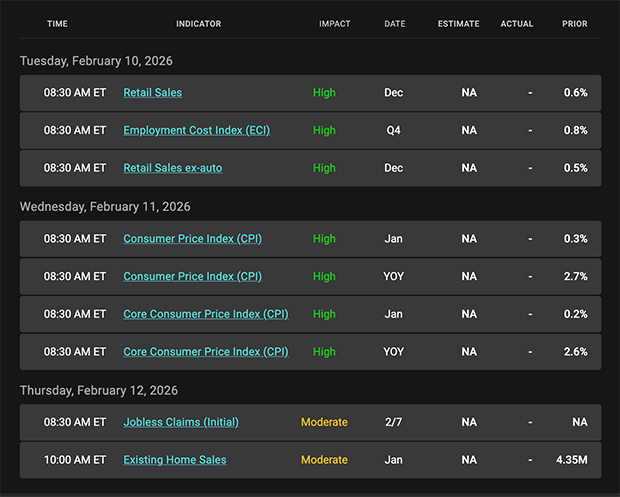Click the DATE column header
The width and height of the screenshot is (620, 497).
coord(394,24)
